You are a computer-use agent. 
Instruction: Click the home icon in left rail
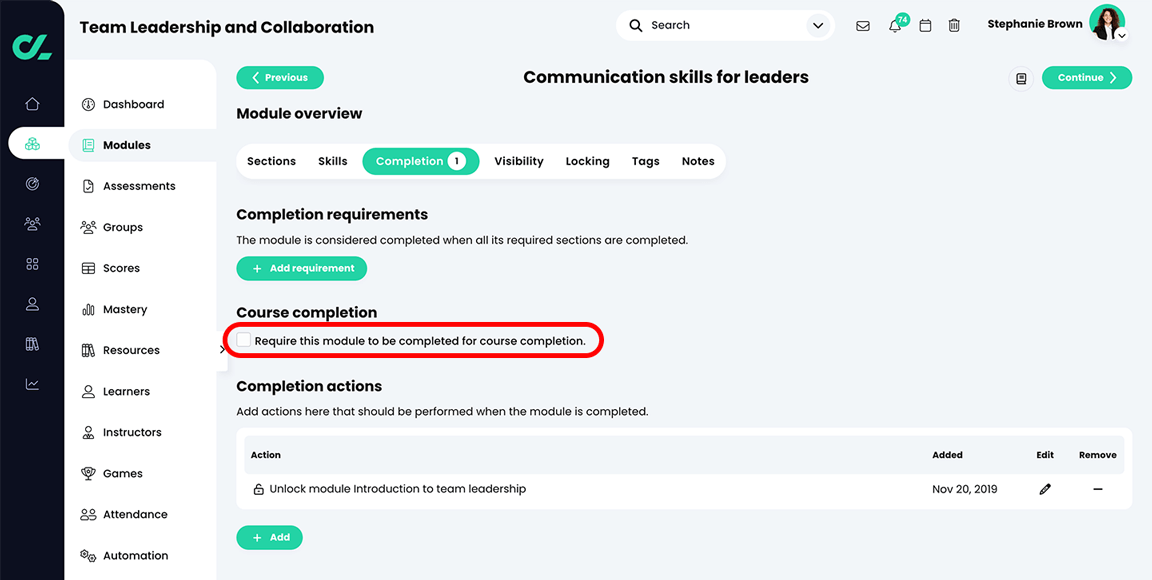[x=32, y=104]
